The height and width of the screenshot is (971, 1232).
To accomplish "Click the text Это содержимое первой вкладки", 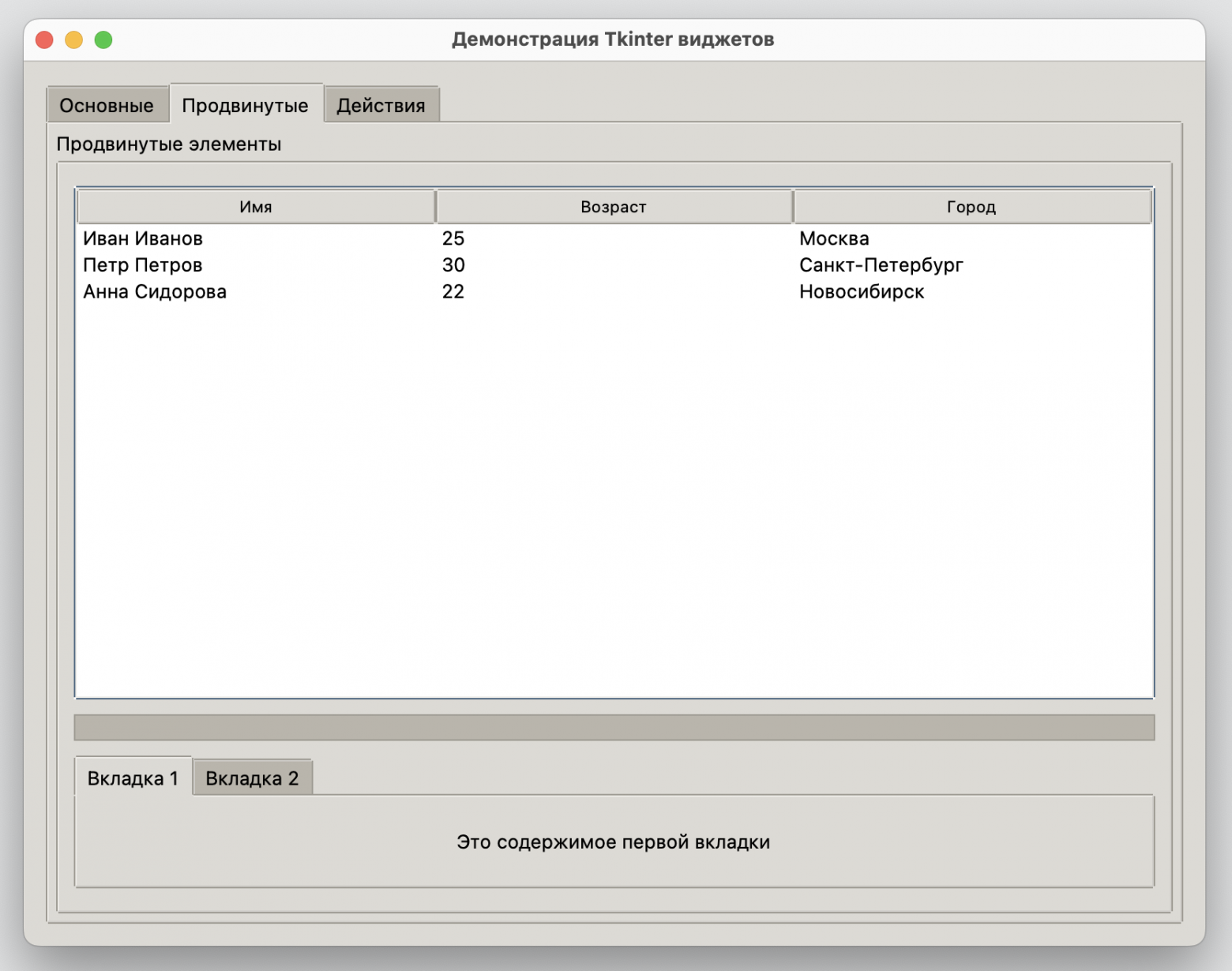I will pyautogui.click(x=613, y=842).
